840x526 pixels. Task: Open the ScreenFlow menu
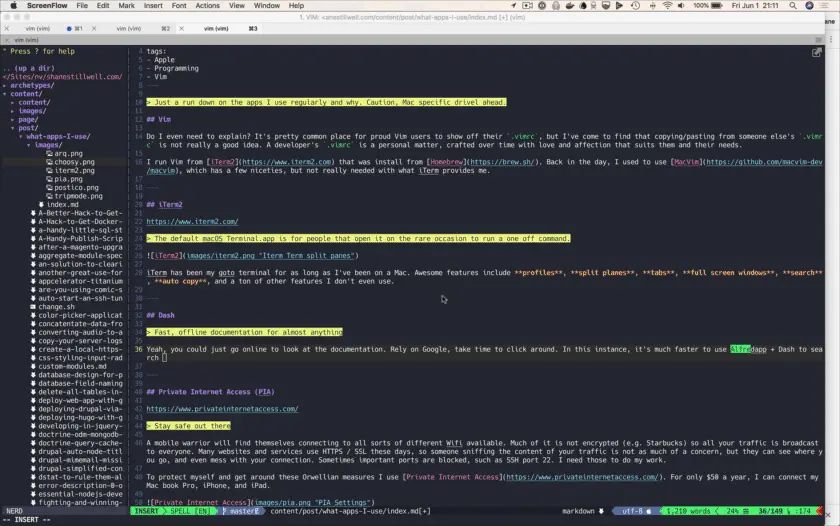47,5
